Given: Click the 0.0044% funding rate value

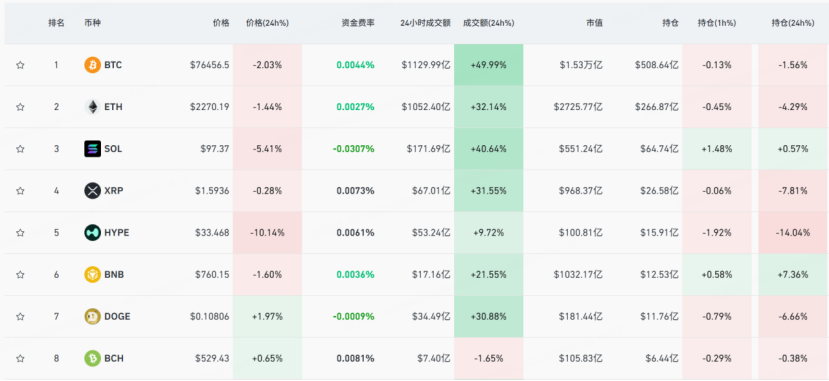Looking at the screenshot, I should click(x=355, y=65).
